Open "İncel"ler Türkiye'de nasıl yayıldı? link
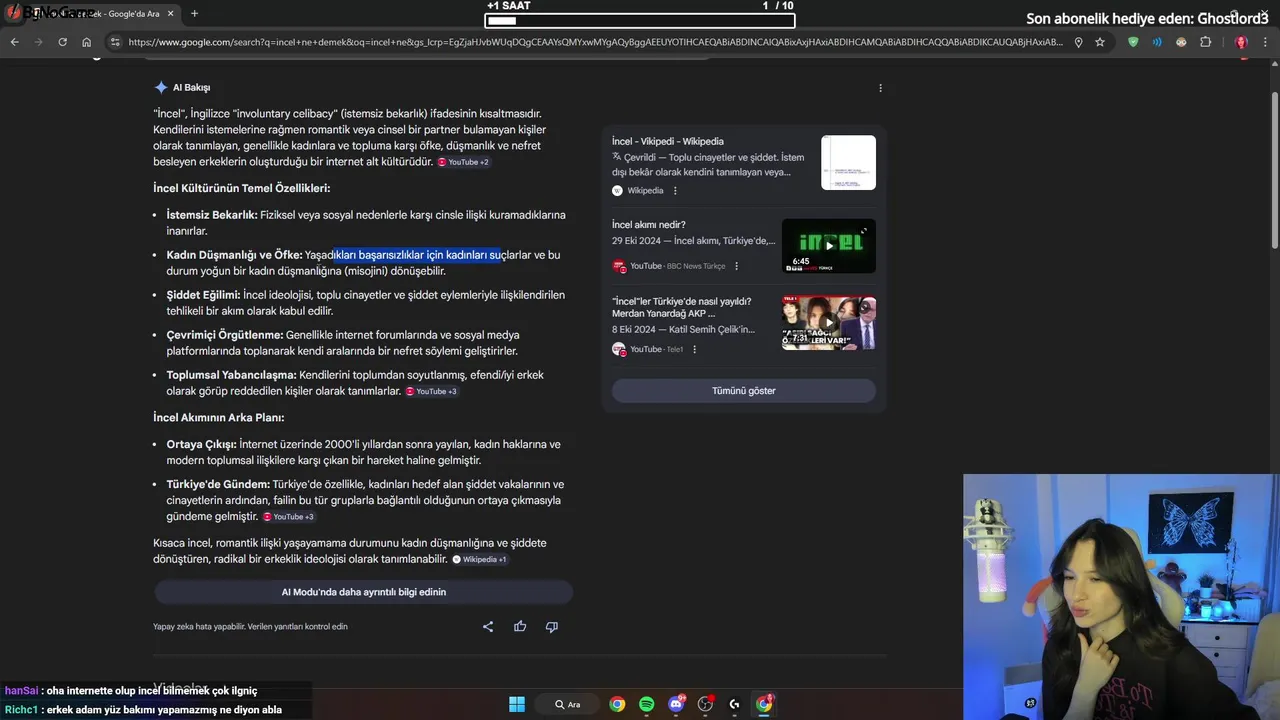Viewport: 1280px width, 720px height. coord(681,308)
